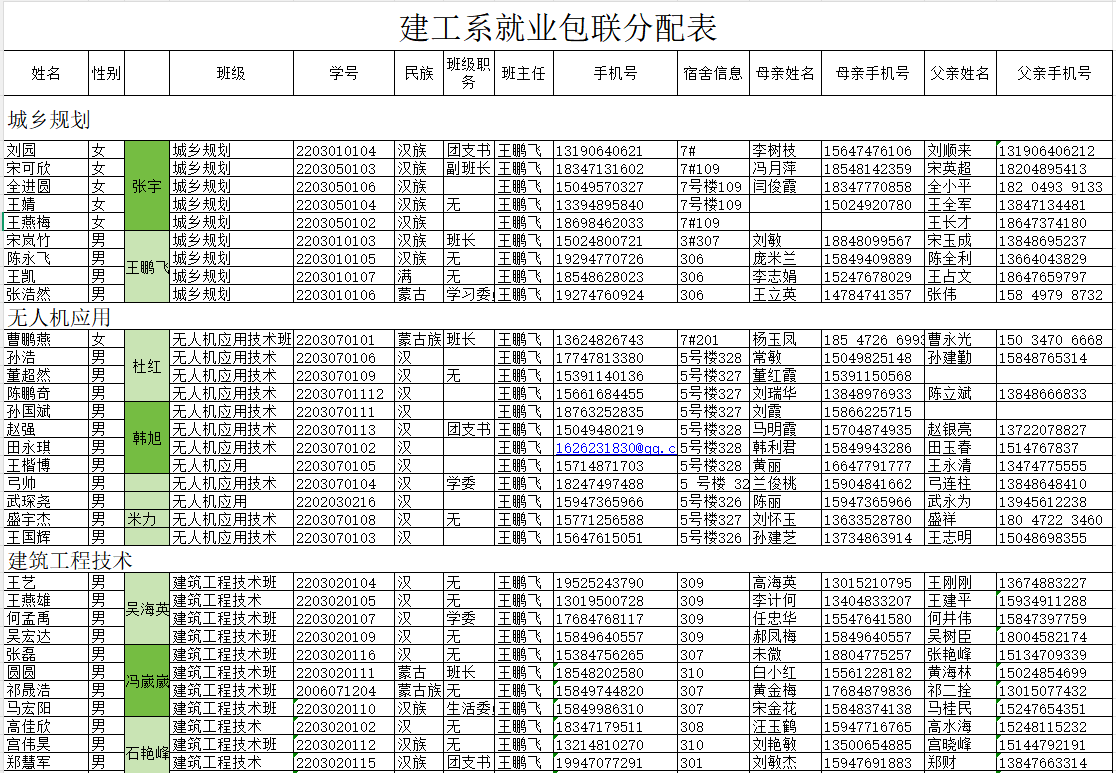Screen dimensions: 1116x773
Task: Select the 父亲手机号 header cell
Action: pyautogui.click(x=1053, y=73)
